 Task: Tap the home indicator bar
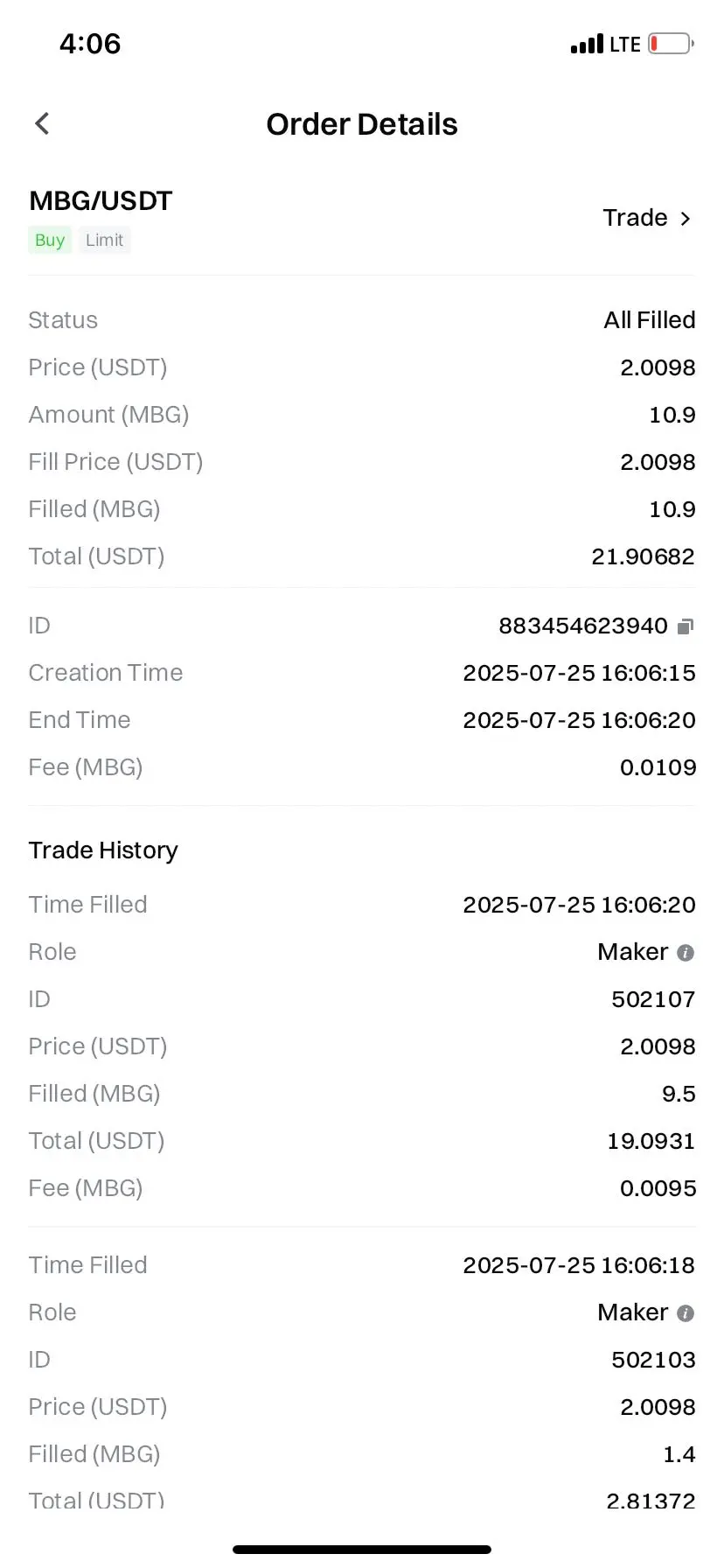[362, 1549]
